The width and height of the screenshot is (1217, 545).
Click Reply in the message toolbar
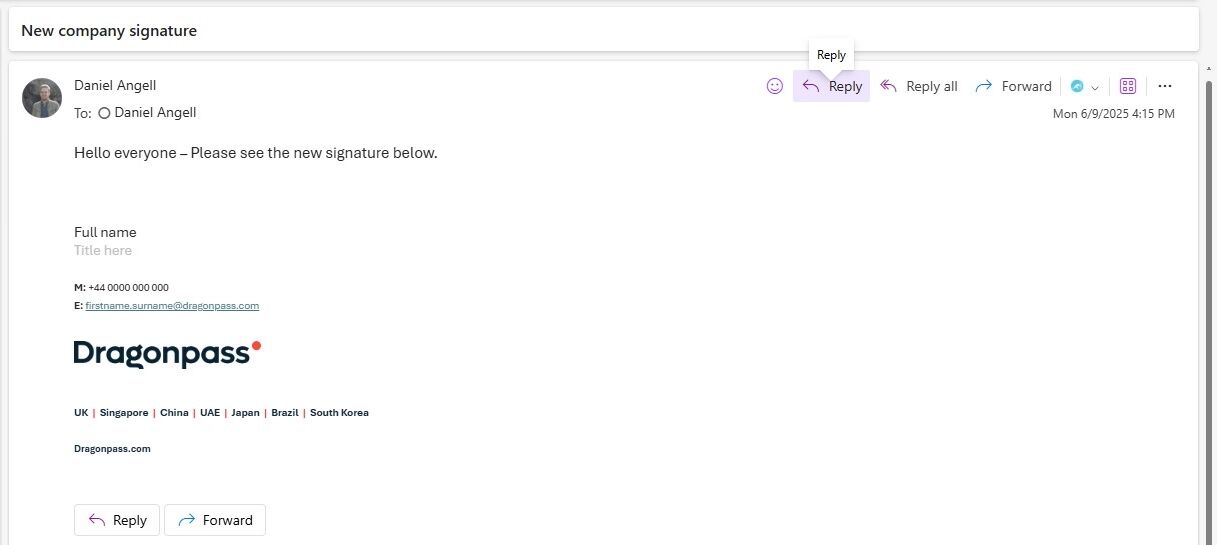(x=832, y=86)
